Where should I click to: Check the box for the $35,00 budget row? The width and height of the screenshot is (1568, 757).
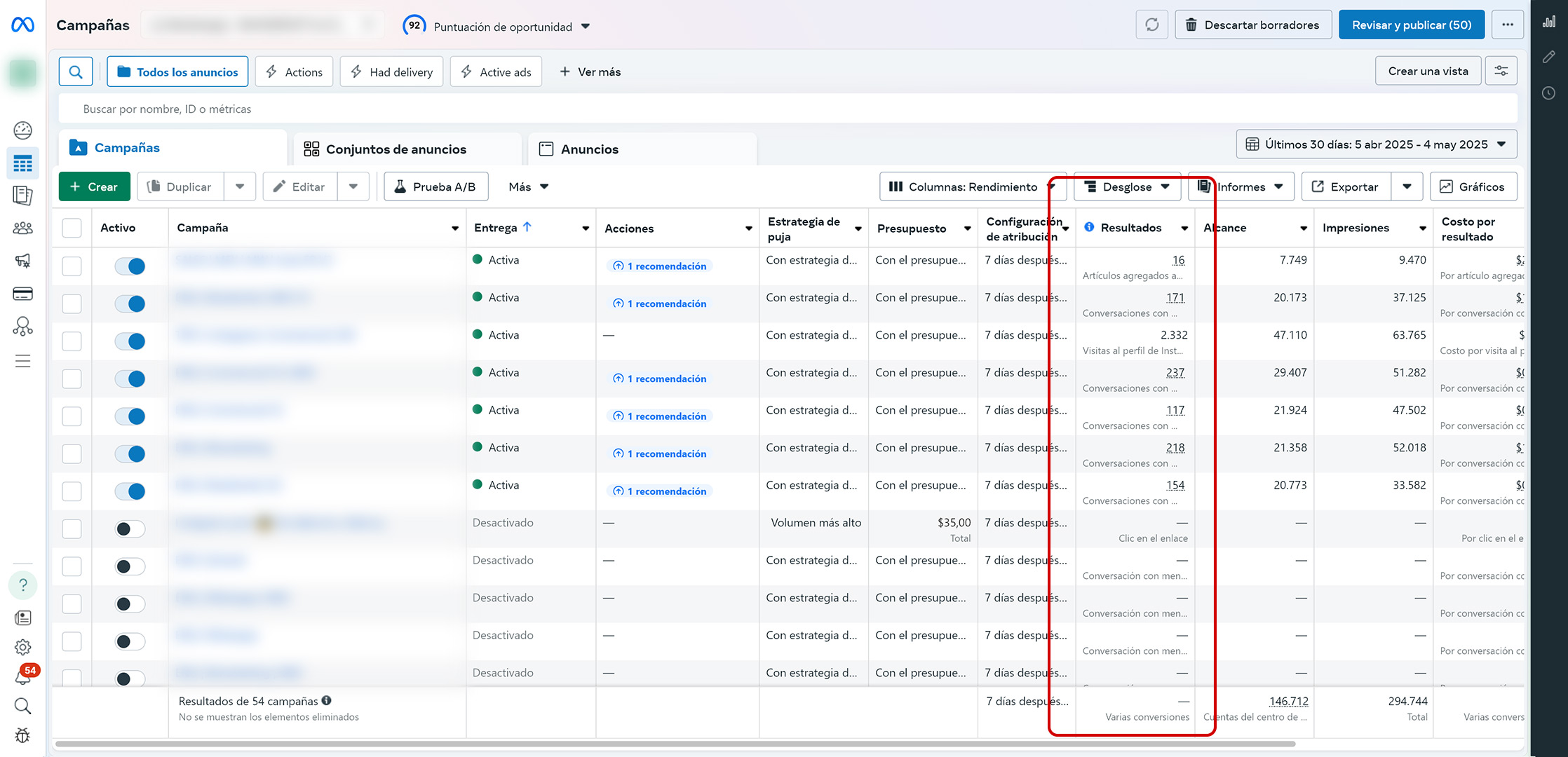(72, 528)
